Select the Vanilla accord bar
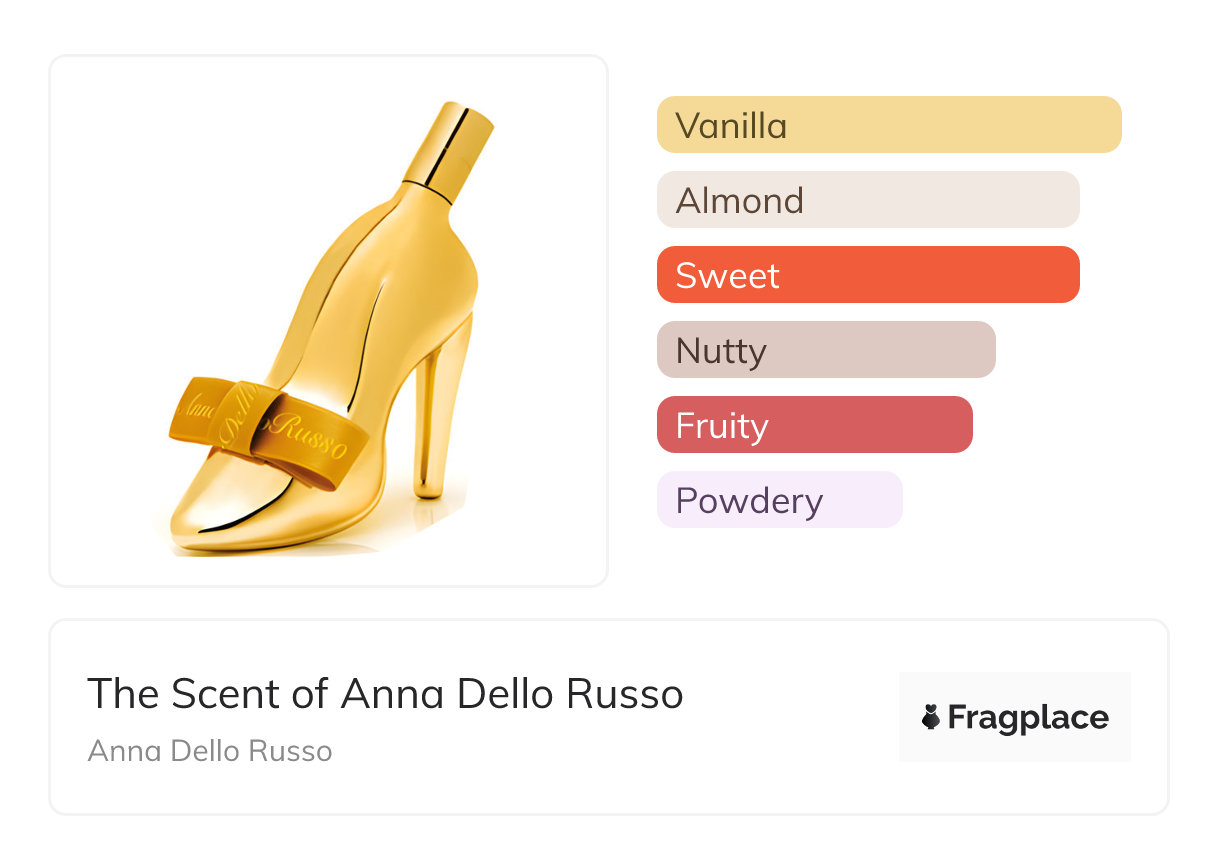The width and height of the screenshot is (1218, 864). coord(888,125)
